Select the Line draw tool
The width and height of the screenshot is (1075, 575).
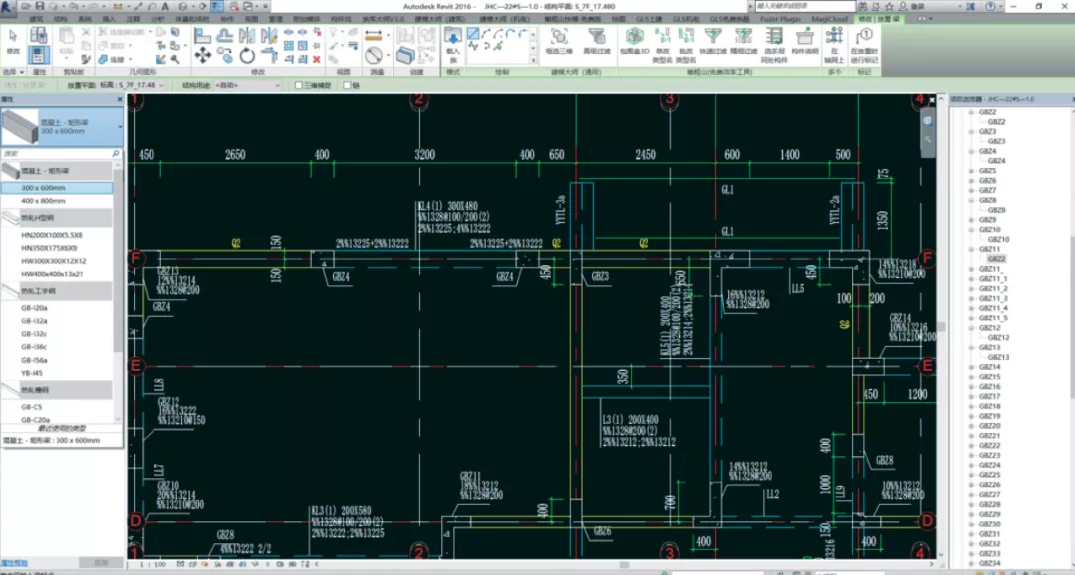[473, 34]
